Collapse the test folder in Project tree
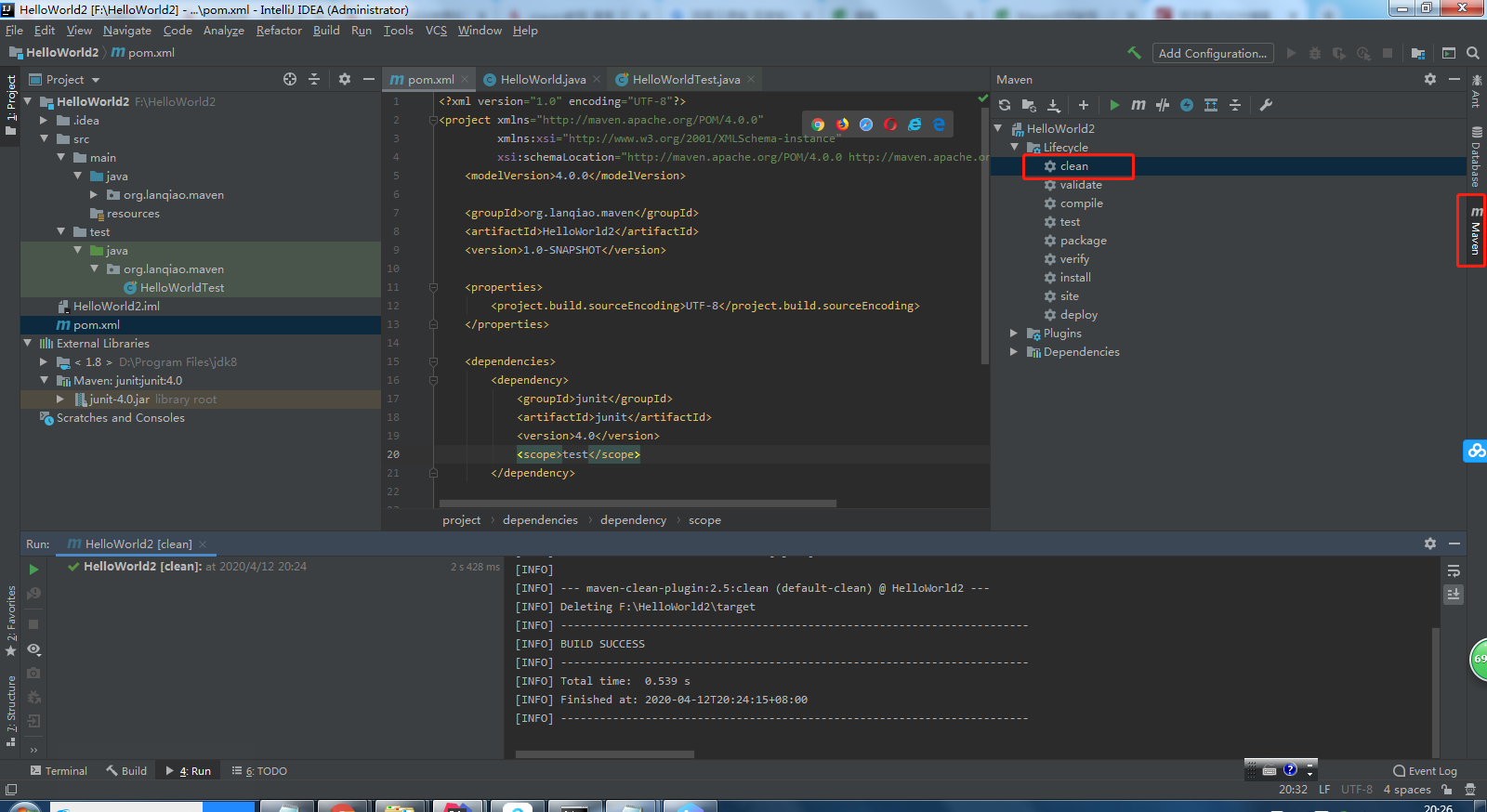This screenshot has width=1487, height=812. 60,231
